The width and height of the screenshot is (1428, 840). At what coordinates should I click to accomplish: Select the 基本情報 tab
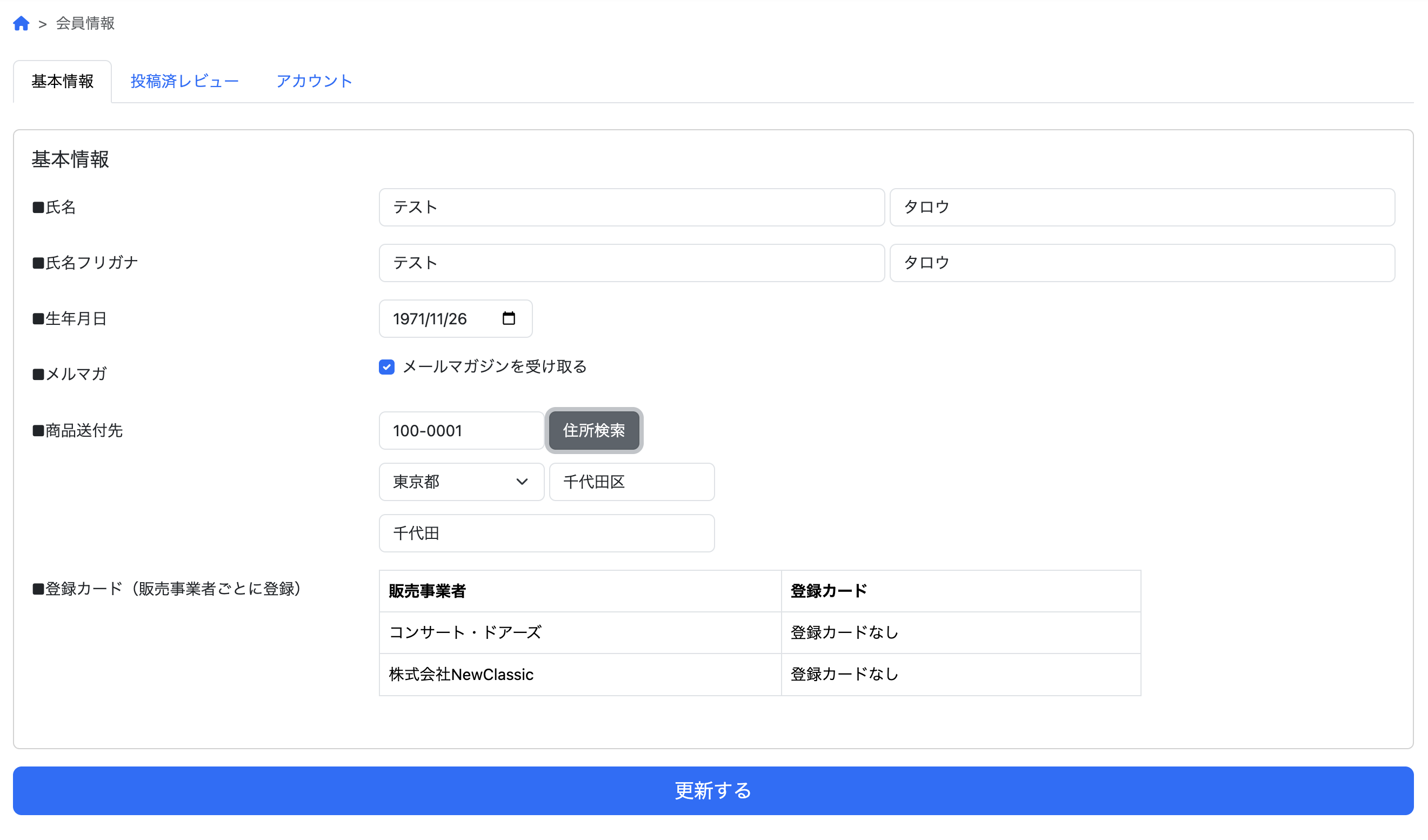(62, 81)
